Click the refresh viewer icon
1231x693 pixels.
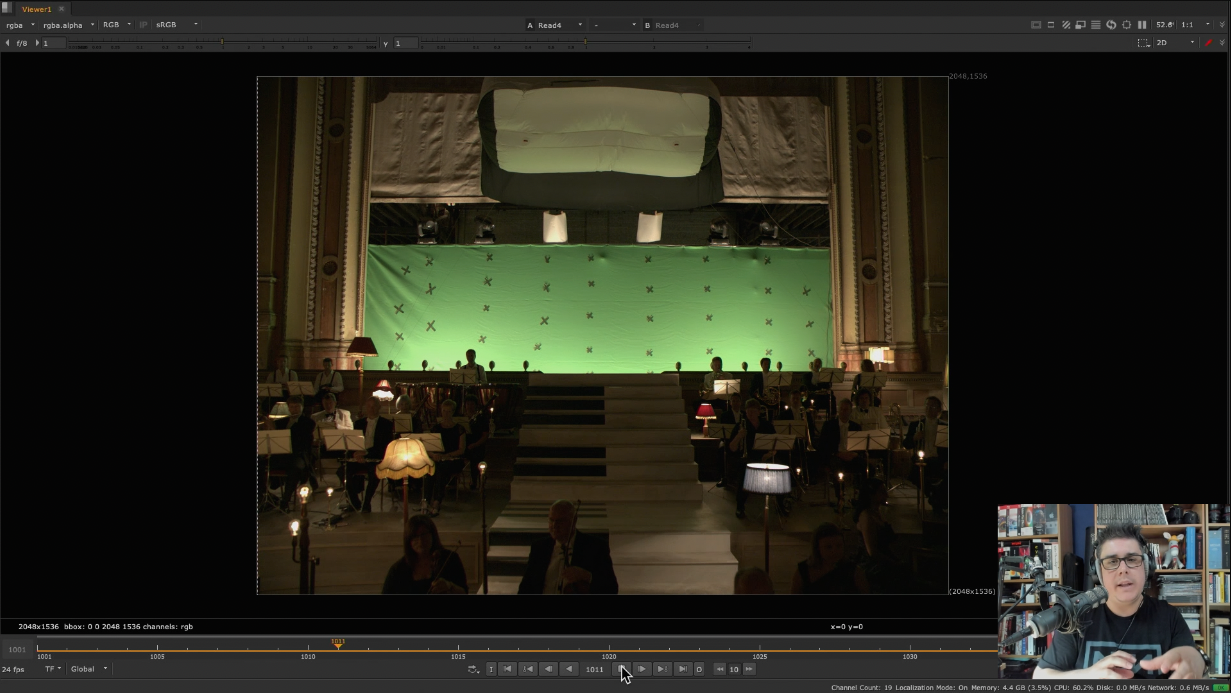tap(1111, 25)
